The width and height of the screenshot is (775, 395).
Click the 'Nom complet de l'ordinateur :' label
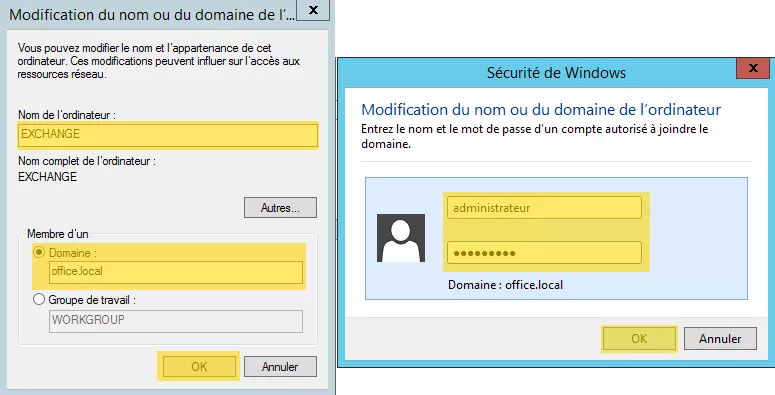[87, 161]
